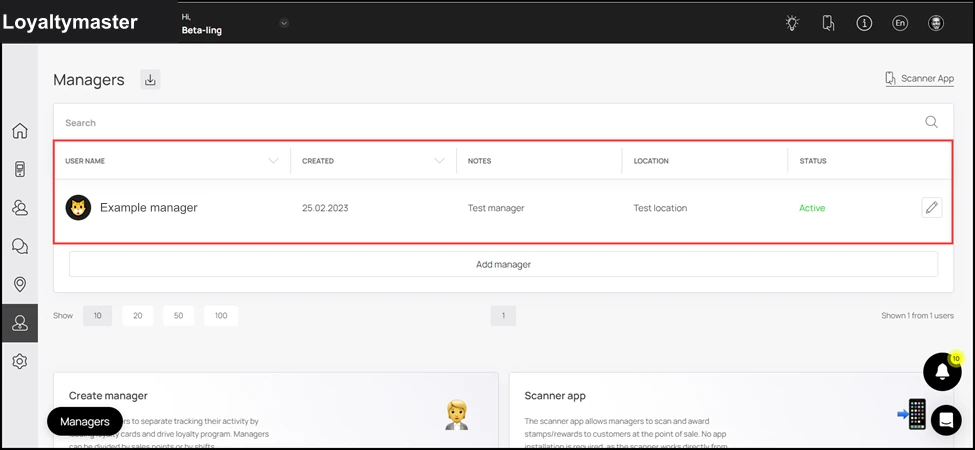Screen dimensions: 975x450
Task: Open the settings gear sidebar icon
Action: click(20, 361)
